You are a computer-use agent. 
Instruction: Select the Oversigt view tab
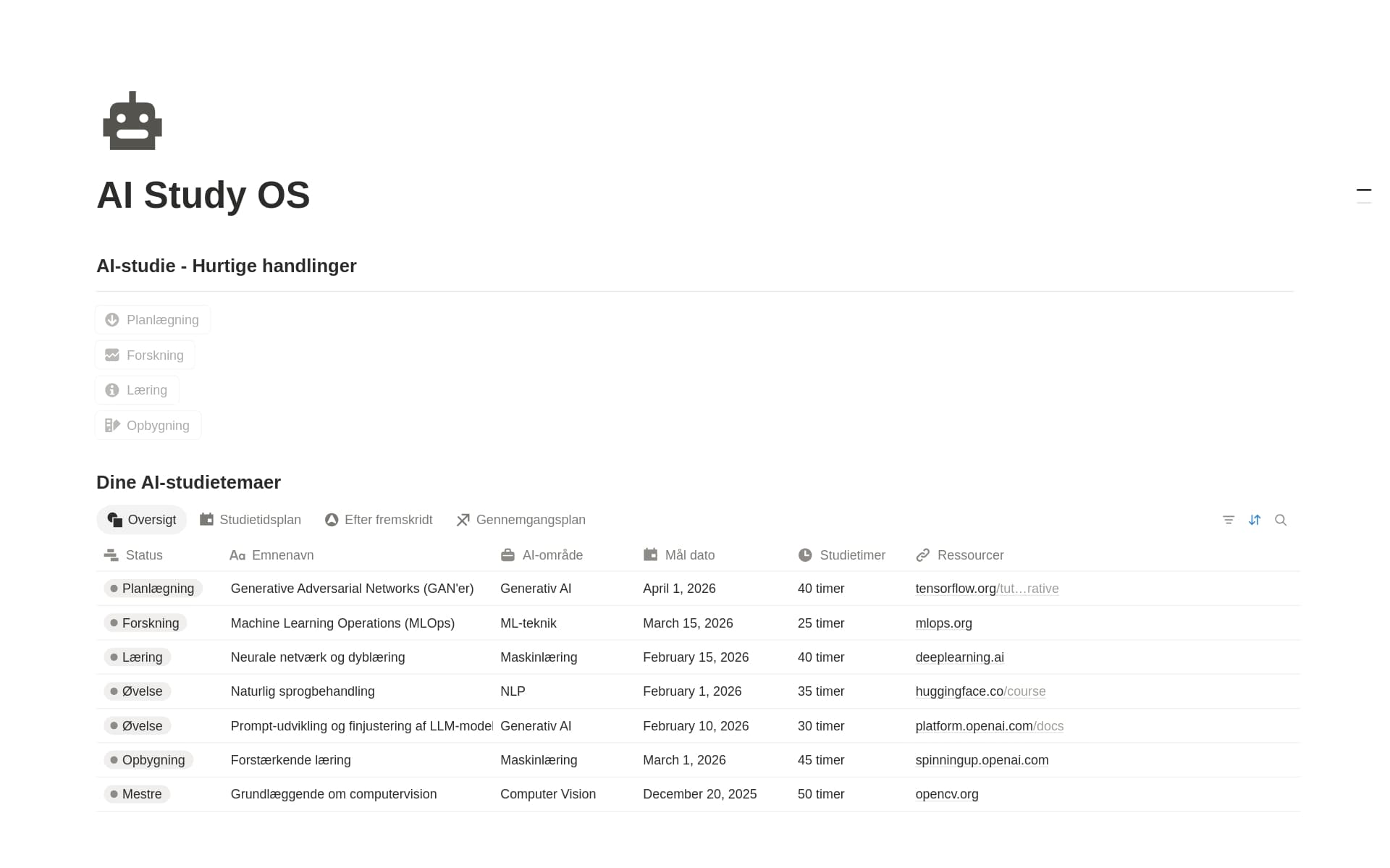tap(142, 520)
